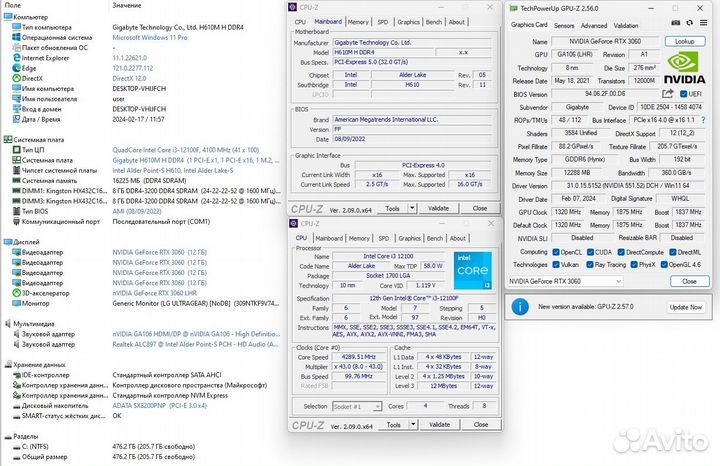This screenshot has height=466, width=720.
Task: Click the NVIDIA logo in GPU-Z
Action: click(x=684, y=67)
